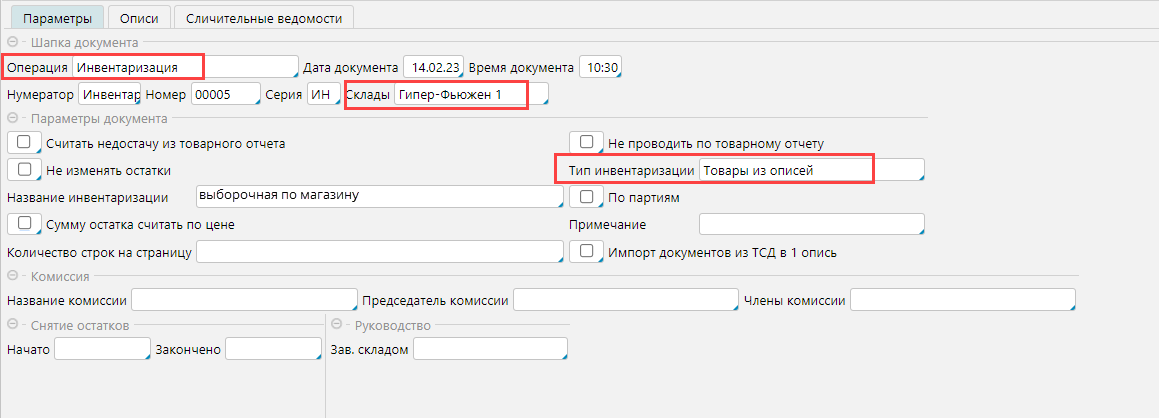1159x418 pixels.
Task: Open the Тип инвентаризации dropdown
Action: (x=810, y=170)
